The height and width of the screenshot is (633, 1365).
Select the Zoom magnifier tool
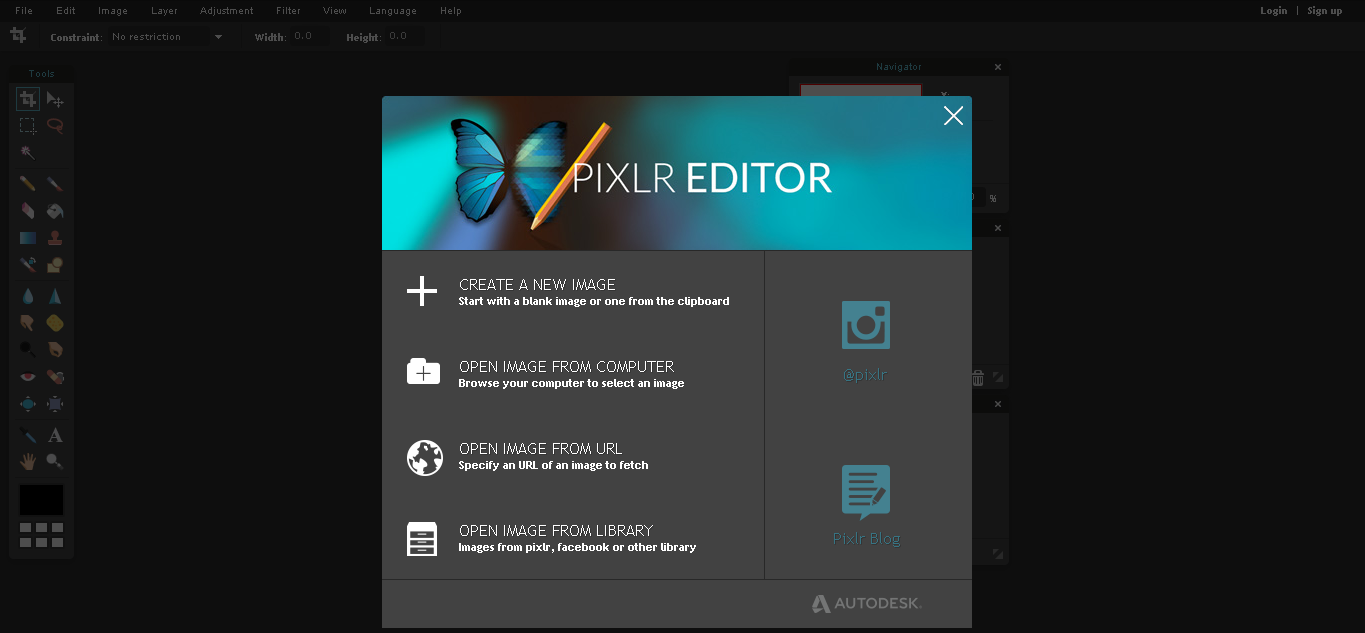click(x=55, y=462)
